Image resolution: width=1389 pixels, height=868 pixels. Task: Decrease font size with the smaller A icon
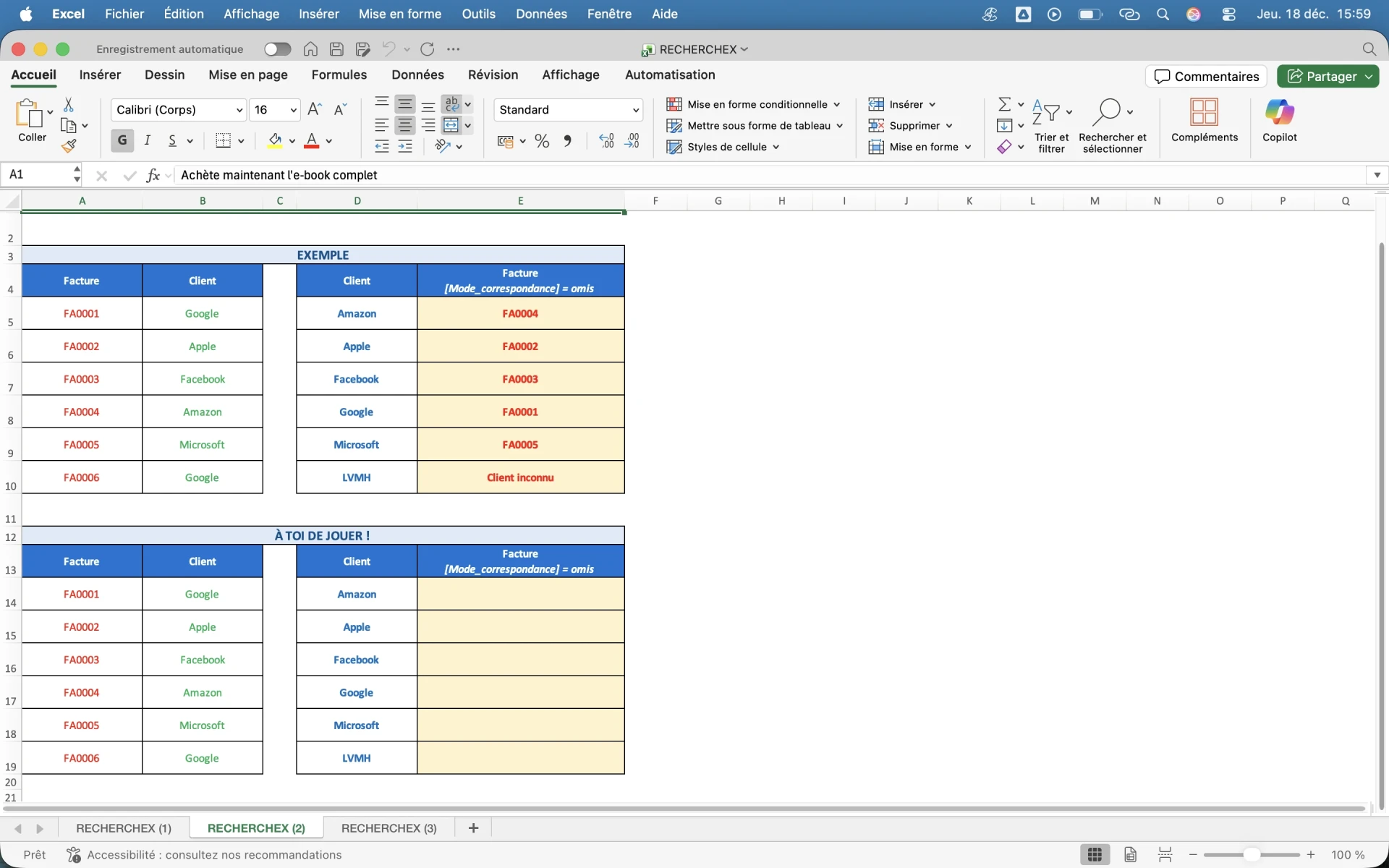pyautogui.click(x=340, y=109)
